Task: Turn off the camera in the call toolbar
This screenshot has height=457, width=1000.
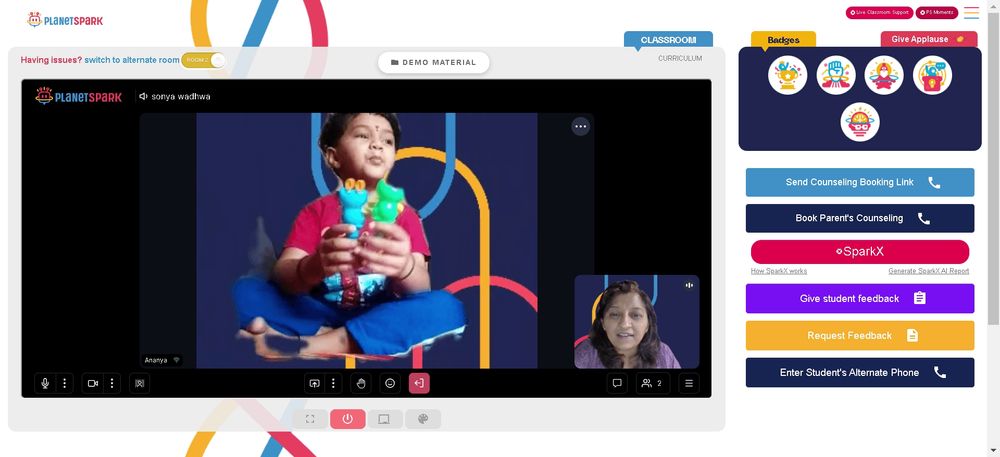Action: point(92,384)
